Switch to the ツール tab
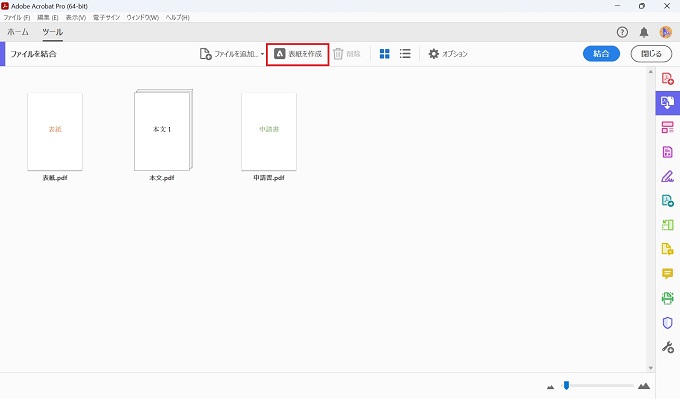 [52, 32]
